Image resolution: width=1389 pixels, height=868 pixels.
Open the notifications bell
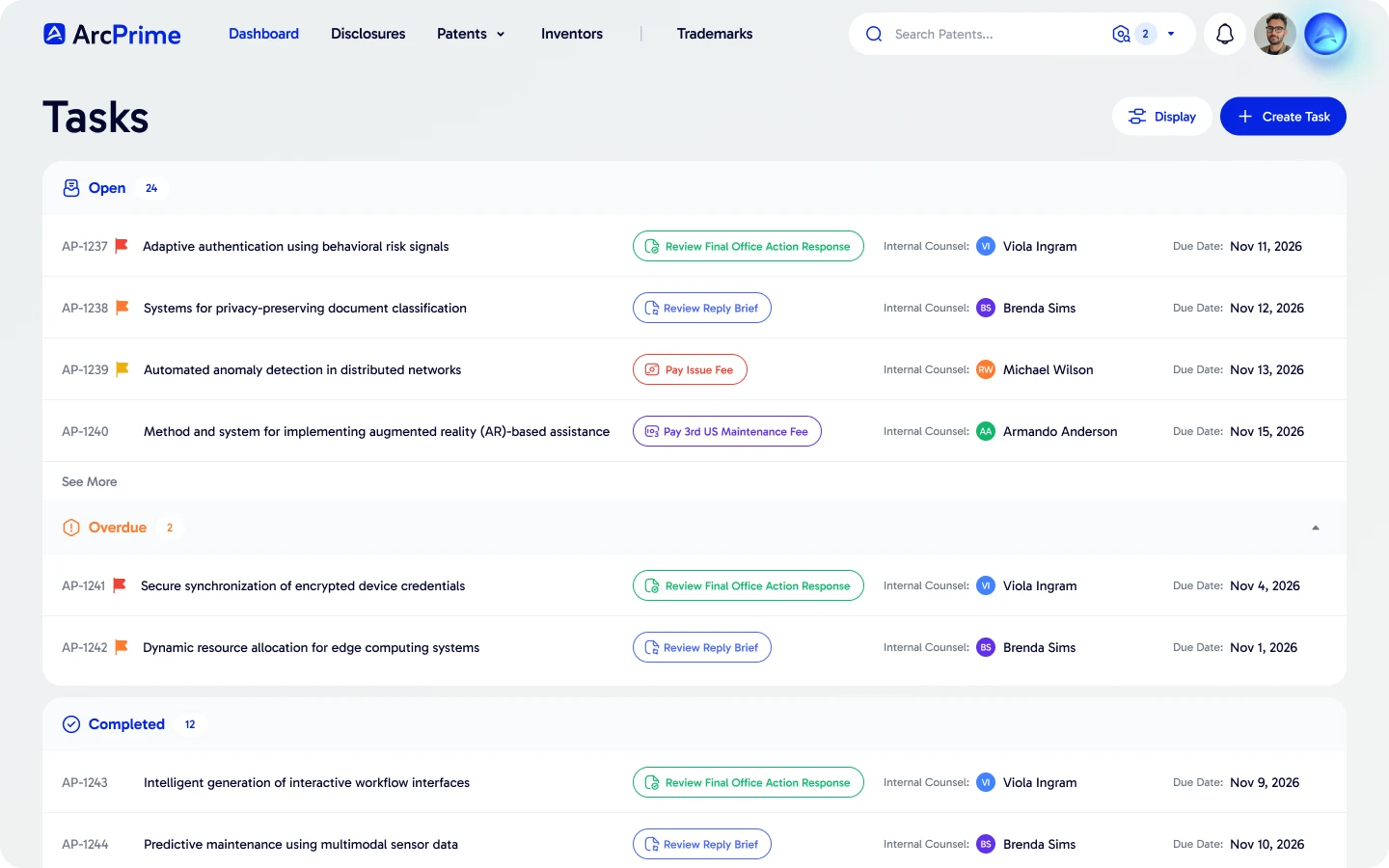point(1225,34)
